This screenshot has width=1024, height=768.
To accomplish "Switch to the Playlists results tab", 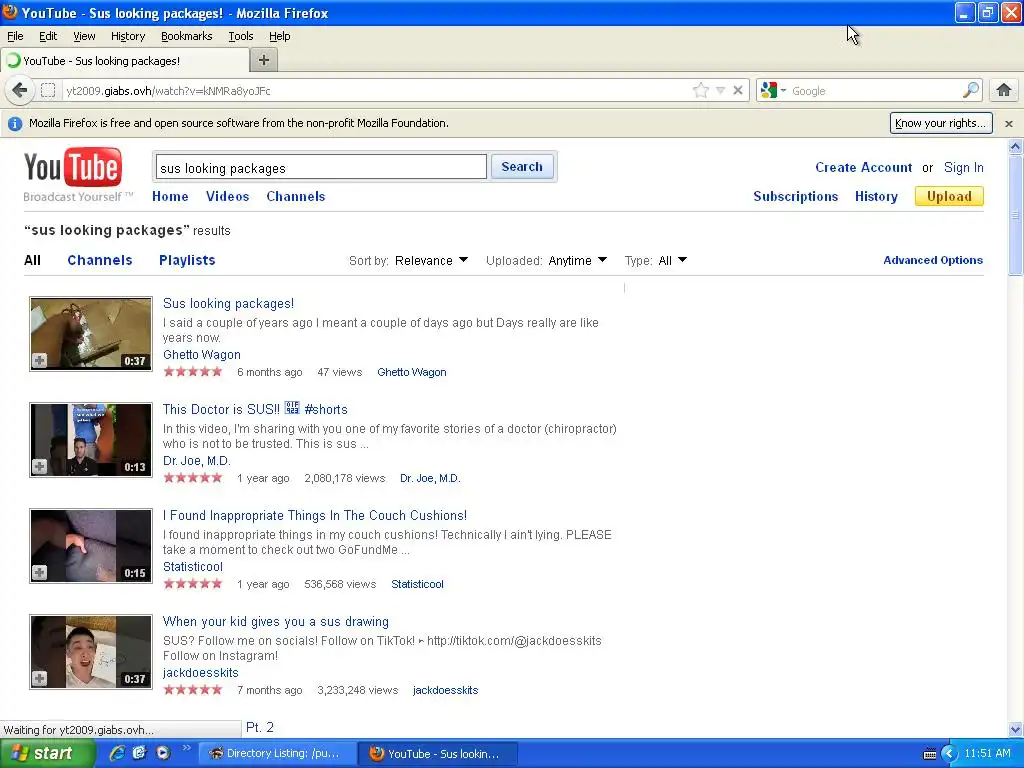I will (x=187, y=260).
